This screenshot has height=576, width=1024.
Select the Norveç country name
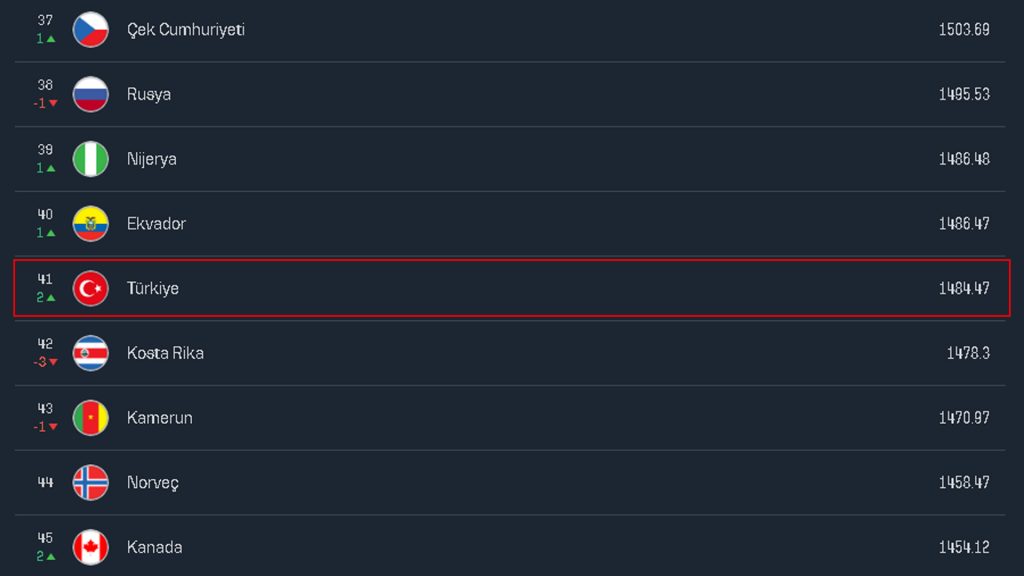coord(153,482)
